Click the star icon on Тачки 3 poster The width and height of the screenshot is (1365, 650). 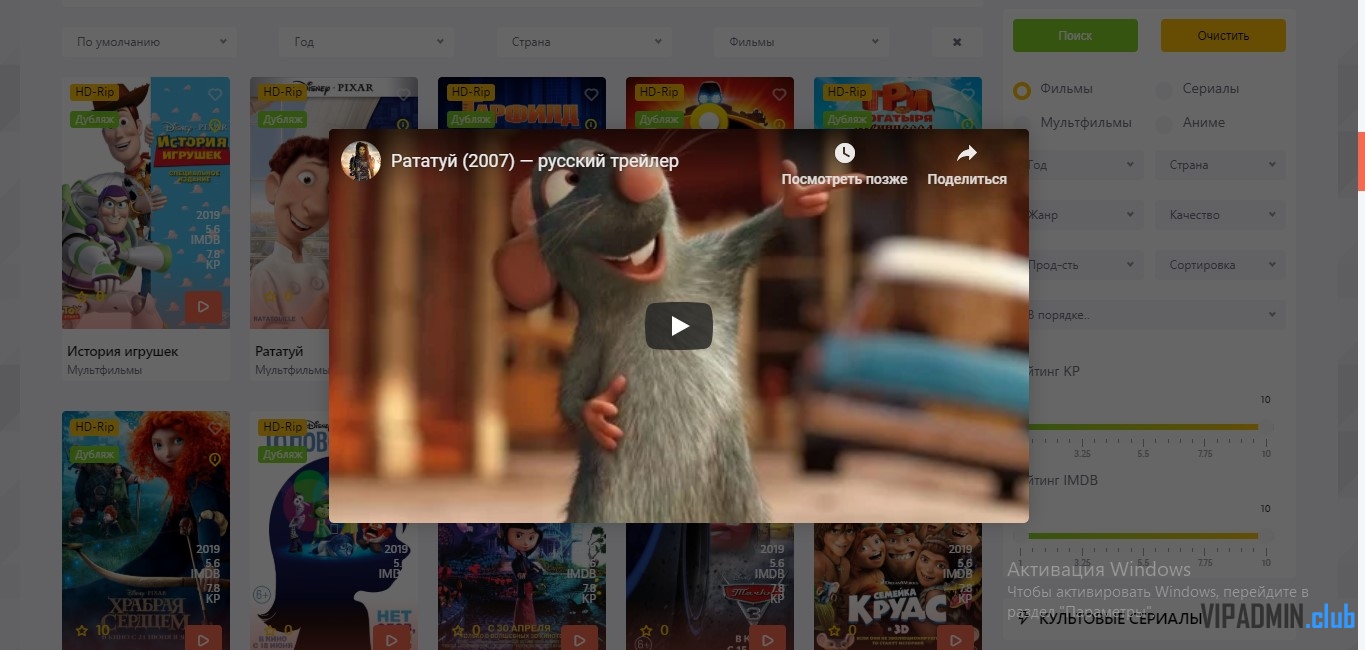646,631
